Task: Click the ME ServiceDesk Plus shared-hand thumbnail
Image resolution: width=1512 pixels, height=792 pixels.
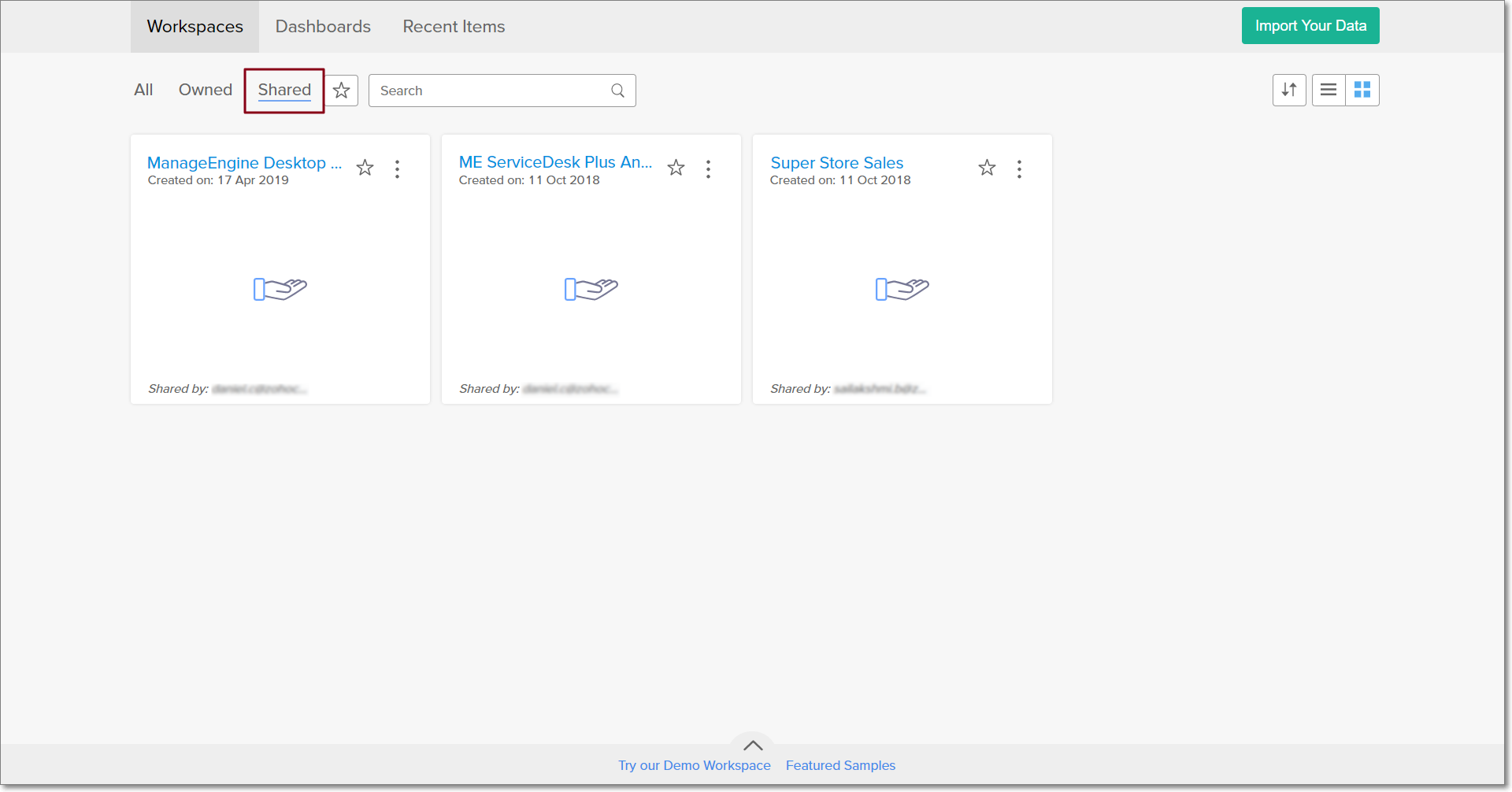Action: (591, 289)
